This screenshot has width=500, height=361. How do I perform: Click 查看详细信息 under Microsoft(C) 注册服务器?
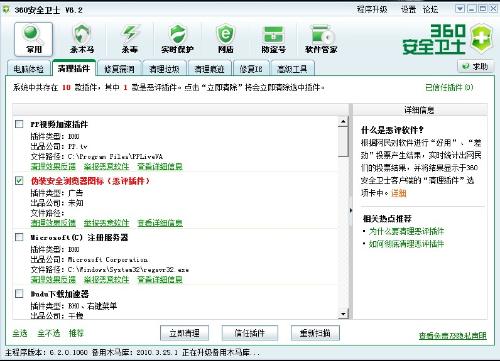pyautogui.click(x=160, y=279)
